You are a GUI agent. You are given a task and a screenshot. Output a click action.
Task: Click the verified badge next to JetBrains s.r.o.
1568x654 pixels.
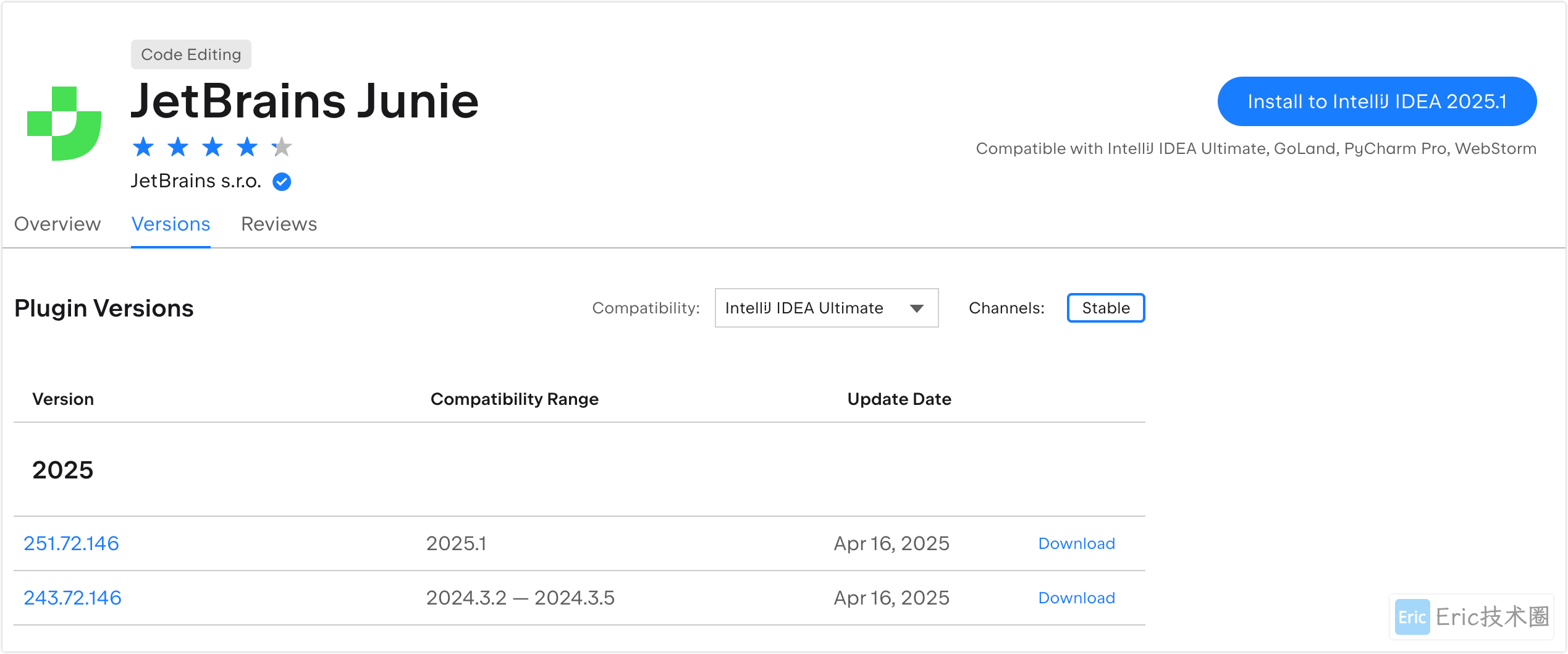click(x=282, y=181)
